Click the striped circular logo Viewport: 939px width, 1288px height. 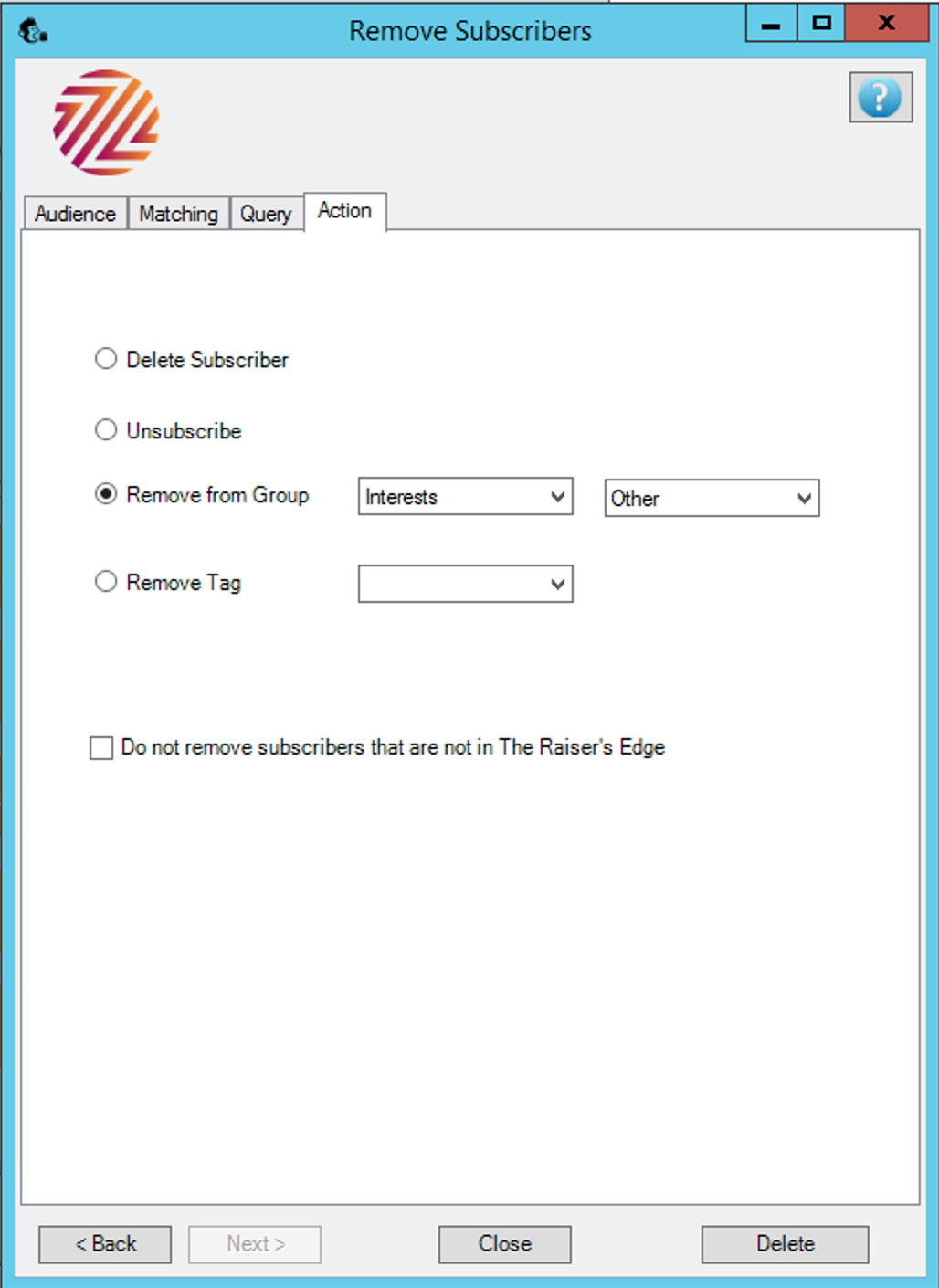click(x=106, y=123)
